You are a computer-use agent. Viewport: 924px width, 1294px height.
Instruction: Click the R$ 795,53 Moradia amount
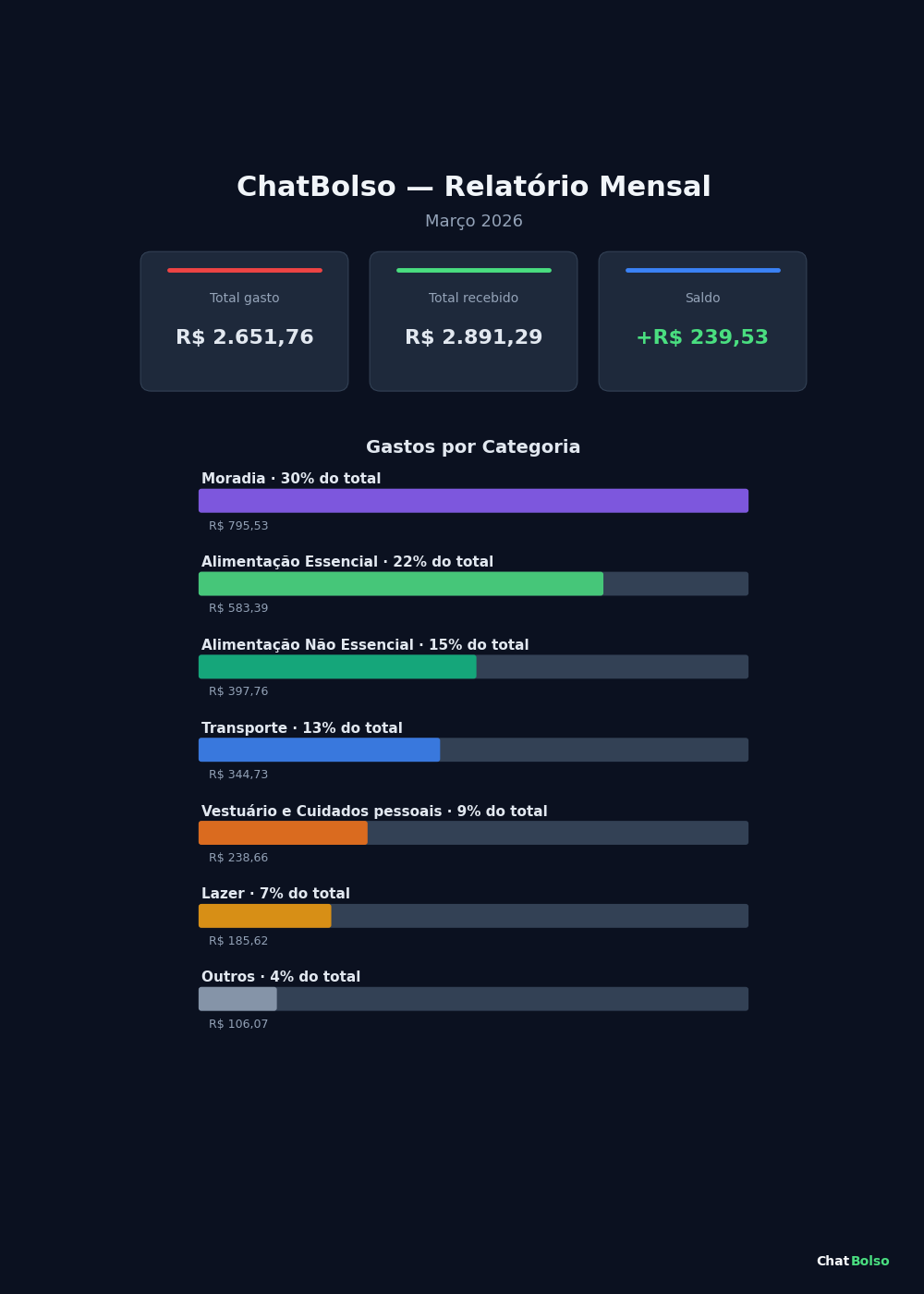click(x=238, y=526)
